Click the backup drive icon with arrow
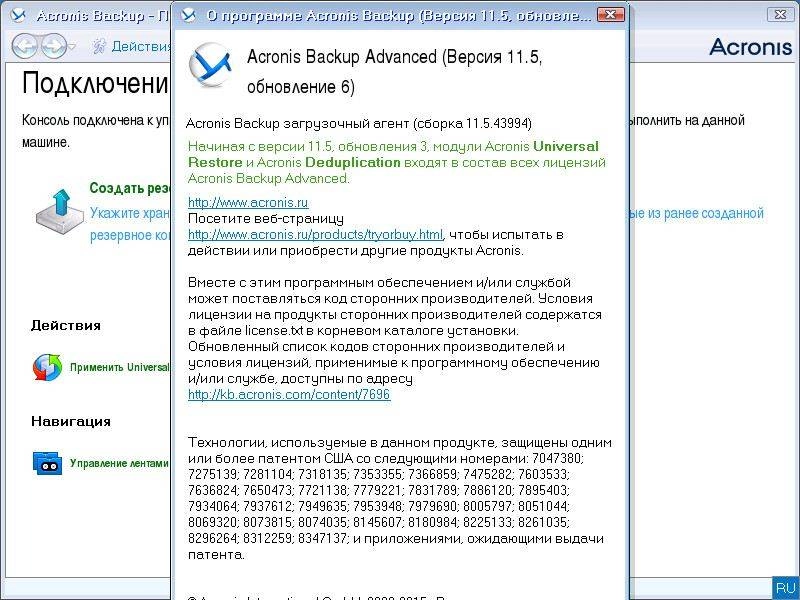Viewport: 800px width, 600px height. coord(60,212)
